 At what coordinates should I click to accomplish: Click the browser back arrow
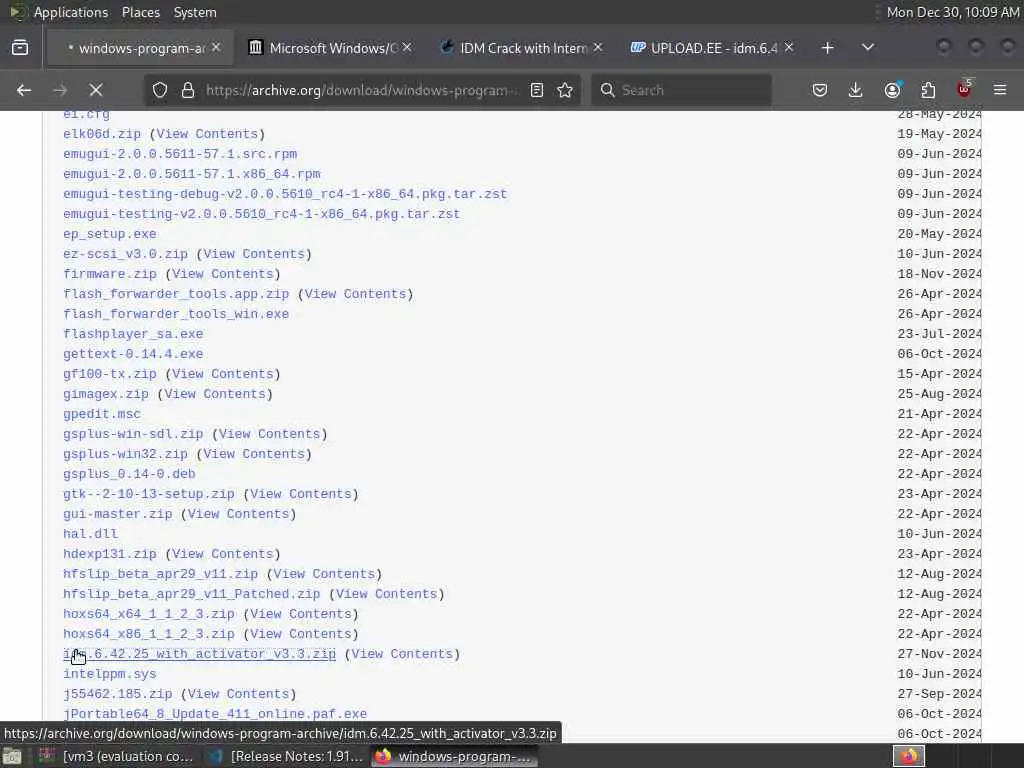[24, 90]
